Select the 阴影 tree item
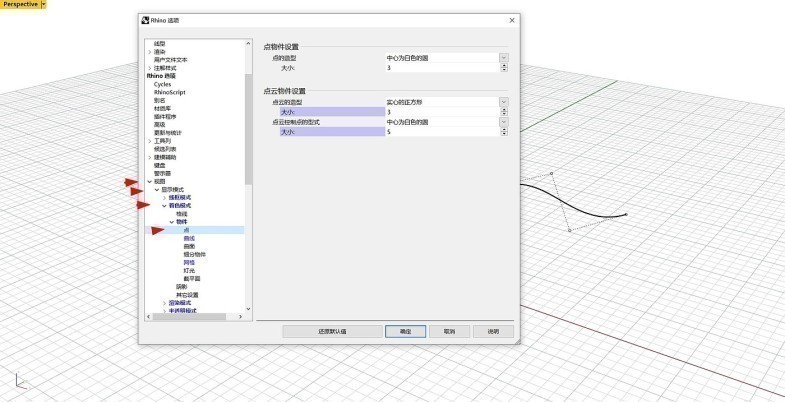The width and height of the screenshot is (785, 402). point(181,287)
